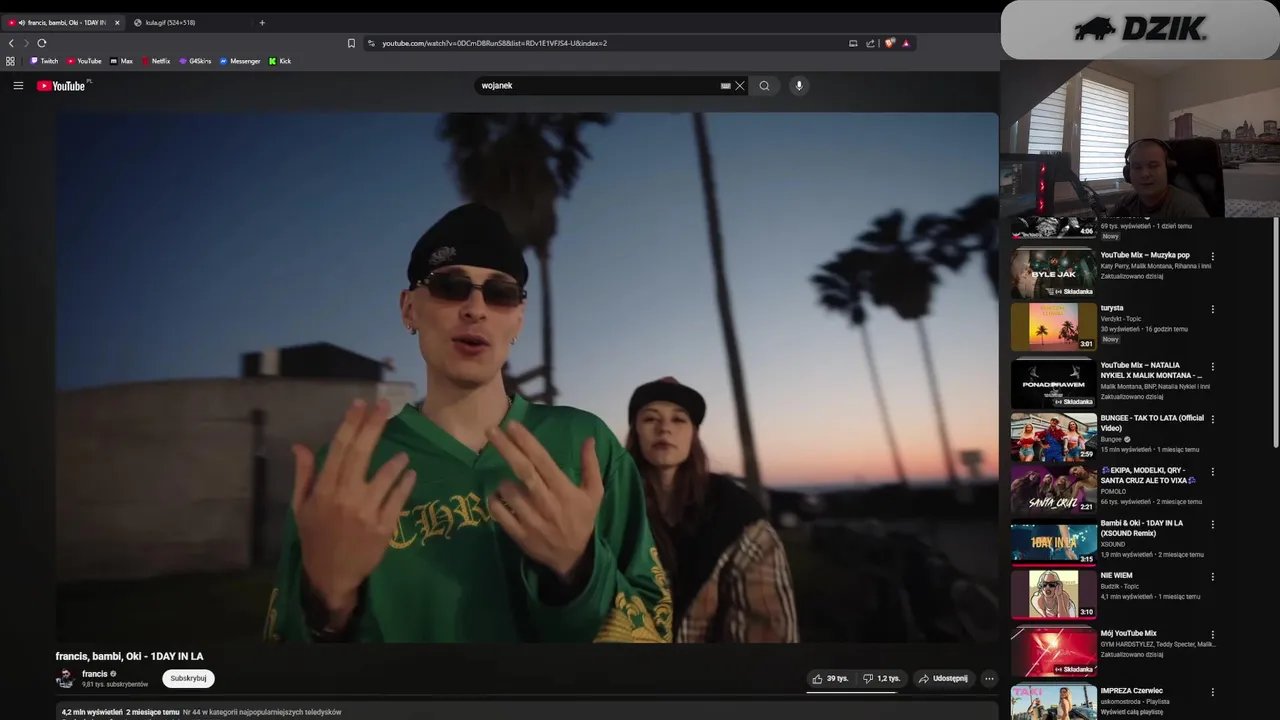Dislike the video with thumbs down
Viewport: 1280px width, 720px height.
click(881, 678)
